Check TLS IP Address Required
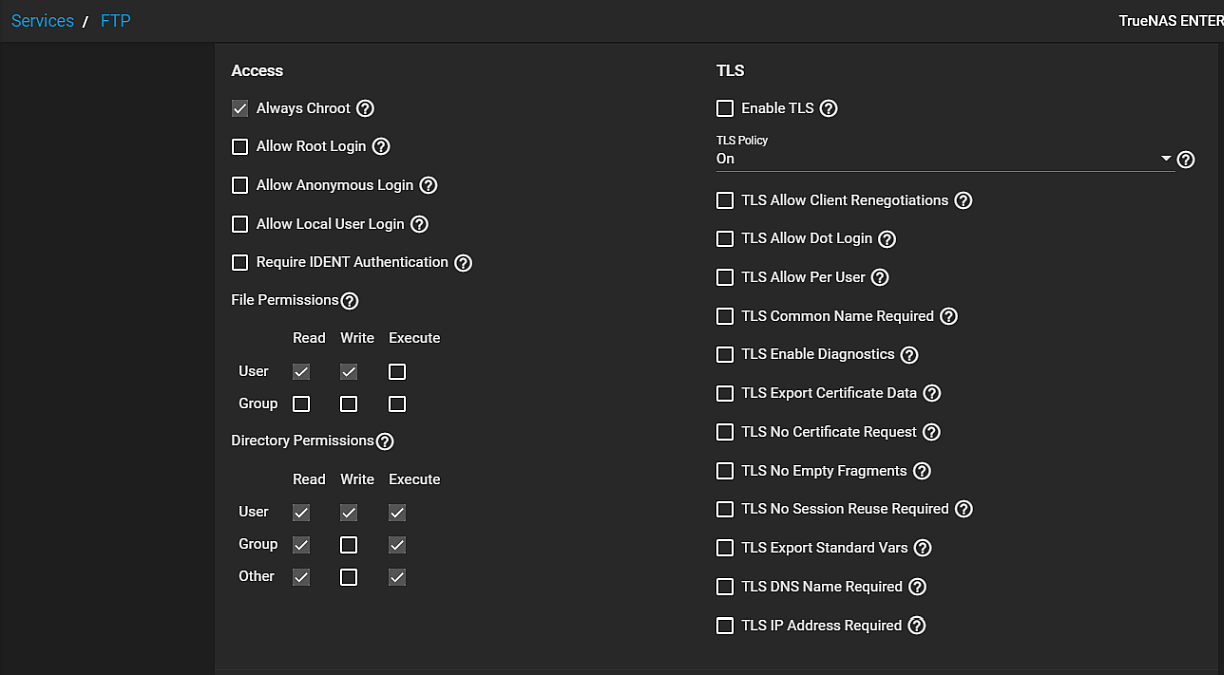 [x=725, y=626]
